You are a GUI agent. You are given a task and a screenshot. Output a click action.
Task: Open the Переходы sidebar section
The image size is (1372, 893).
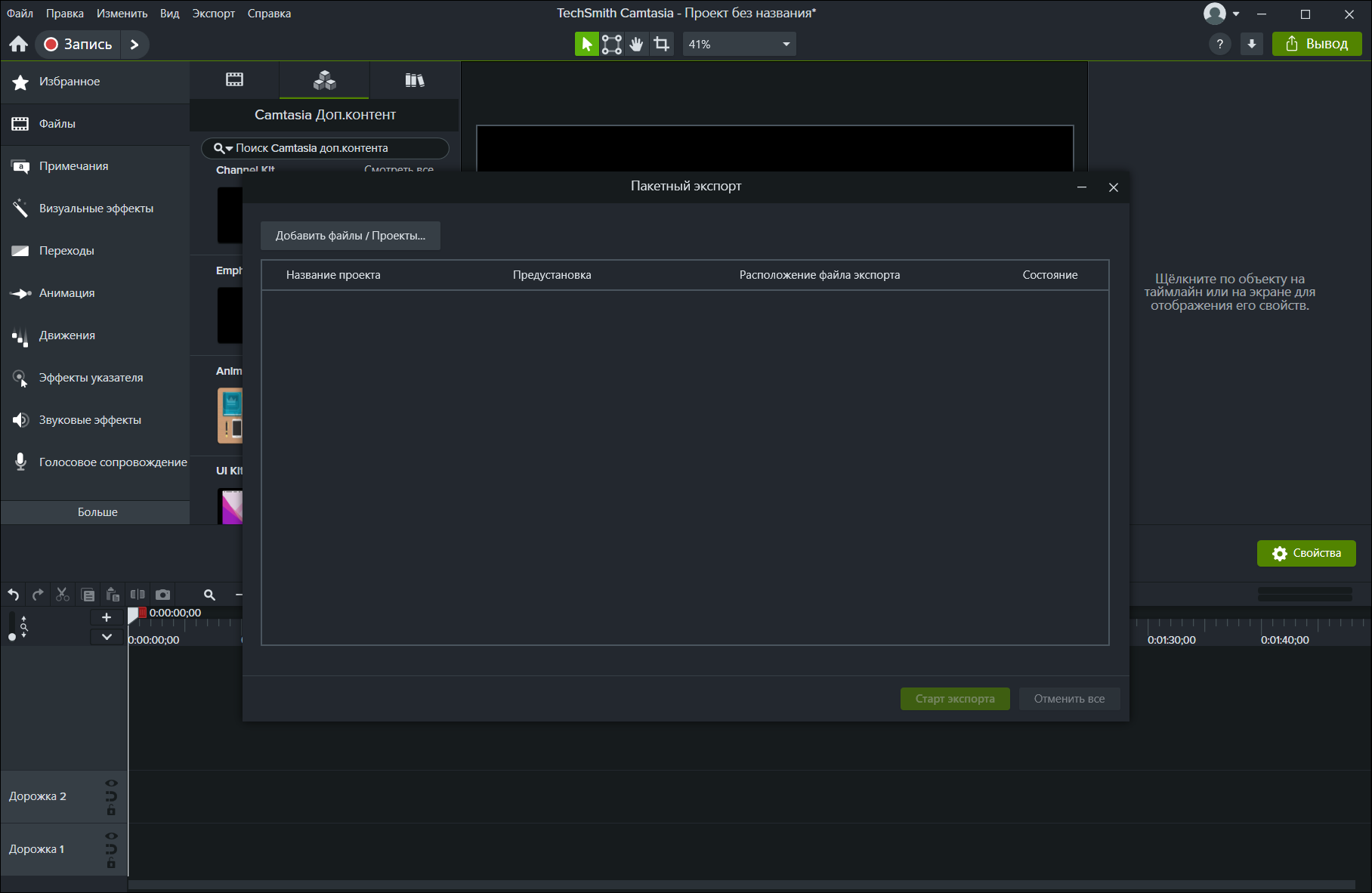[x=95, y=251]
